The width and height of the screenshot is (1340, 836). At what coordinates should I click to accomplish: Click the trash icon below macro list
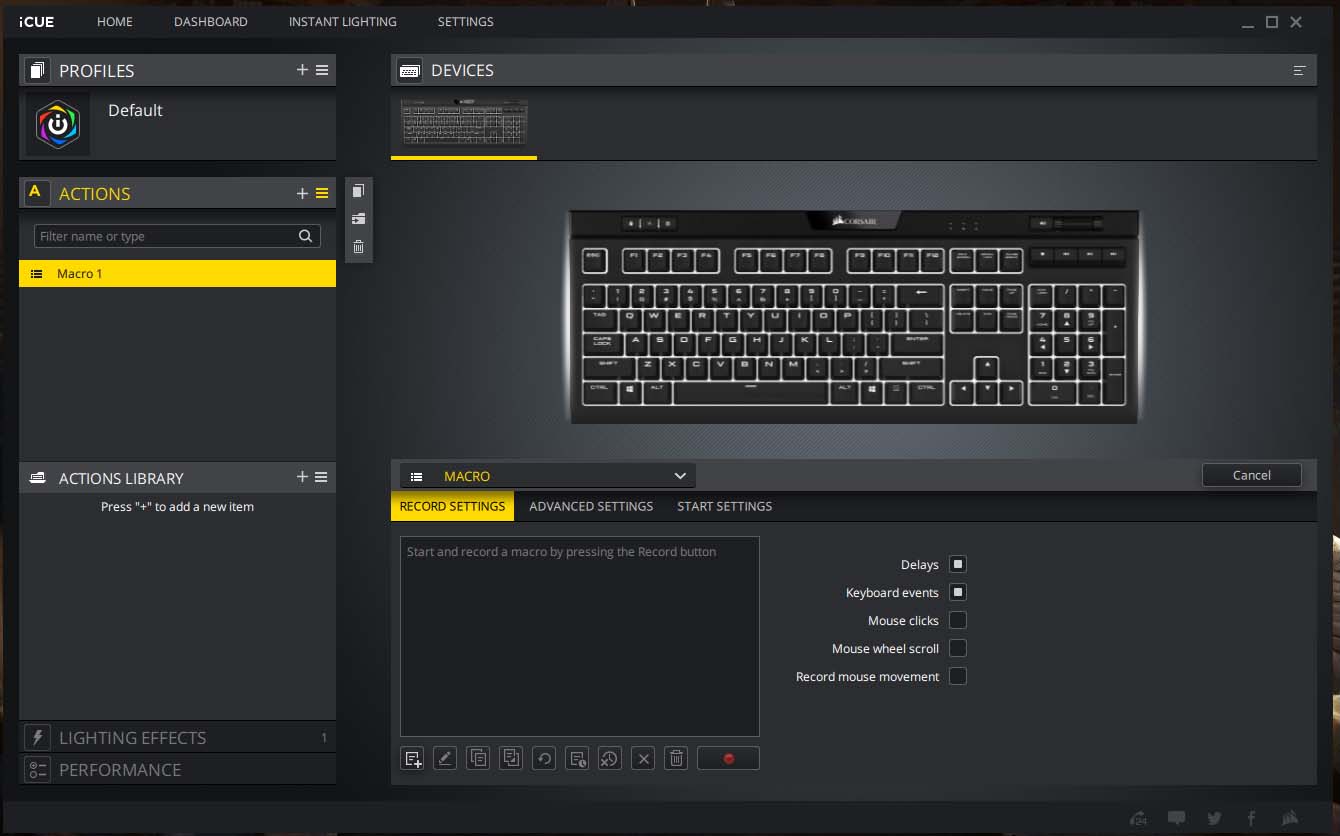coord(677,759)
